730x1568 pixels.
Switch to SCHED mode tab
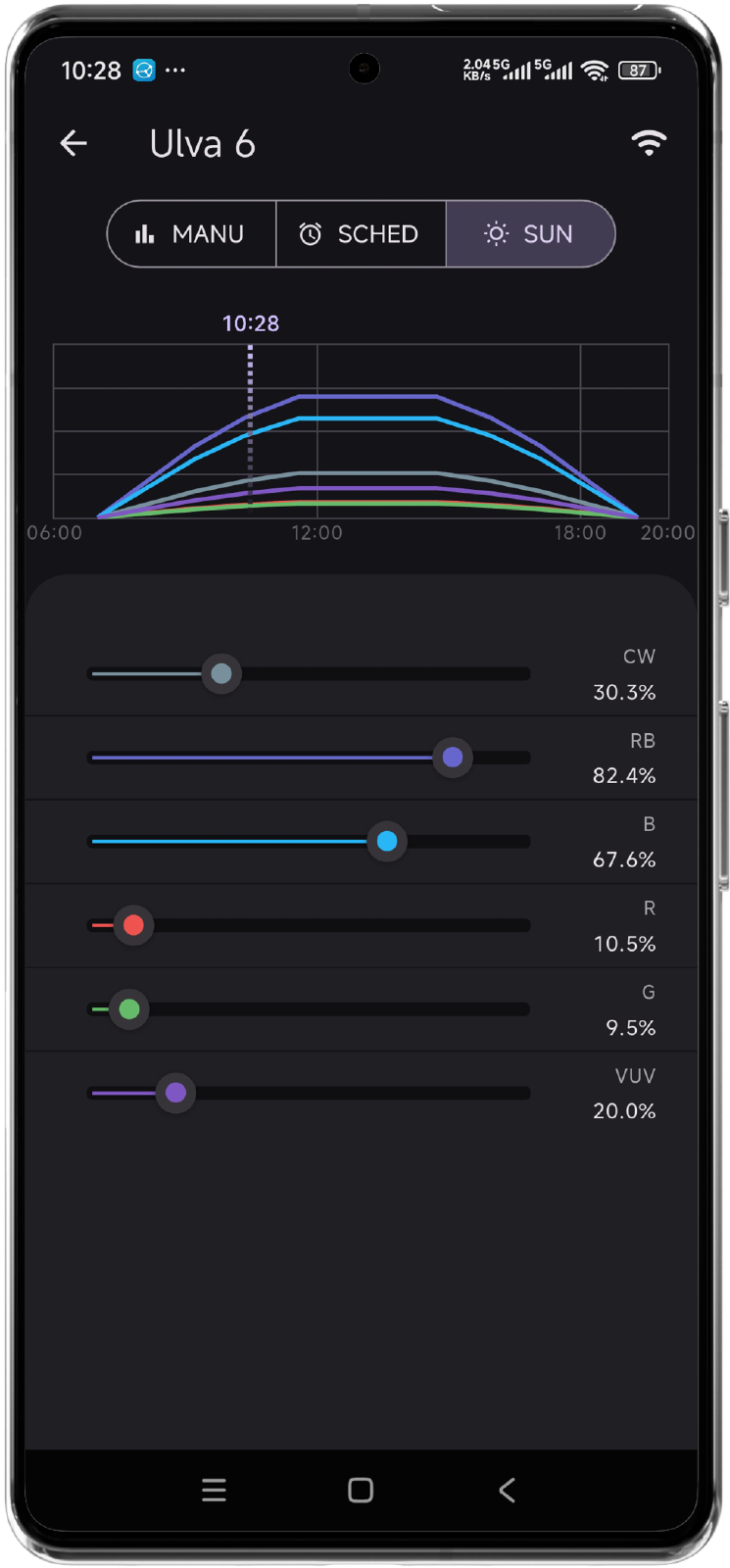[361, 233]
